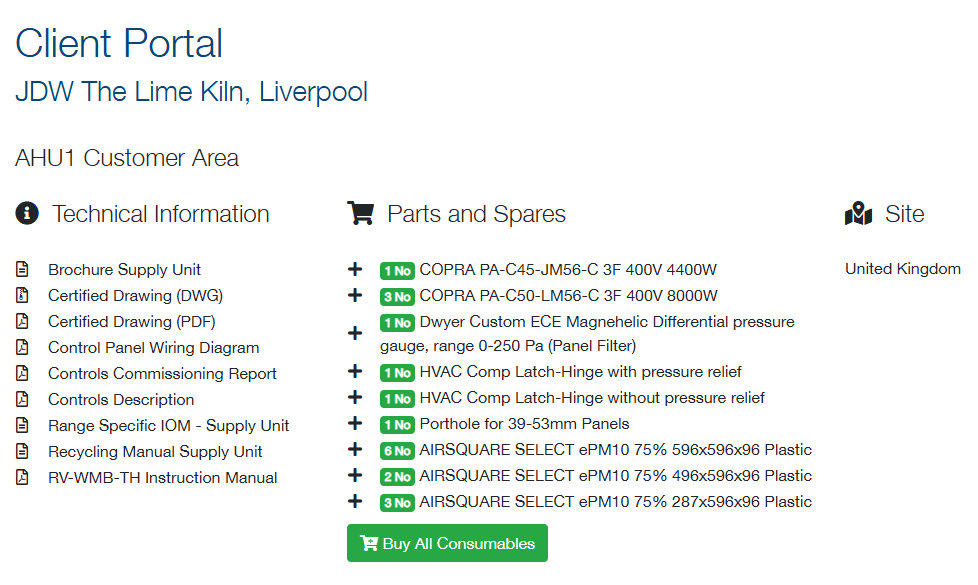Screen dimensions: 978x585
Task: Open the Controls Description document link
Action: tap(121, 400)
